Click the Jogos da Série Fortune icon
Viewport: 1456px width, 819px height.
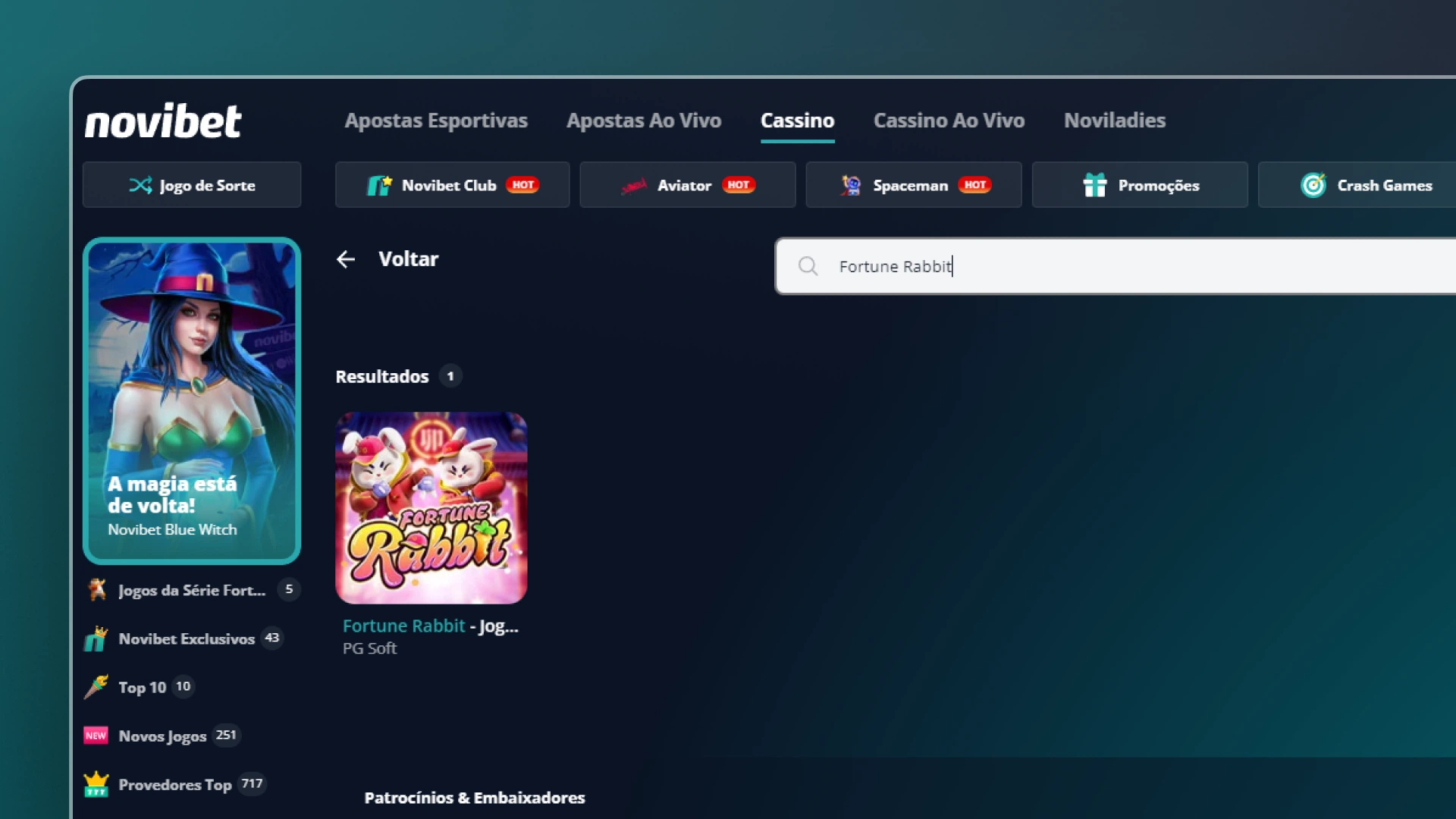point(96,589)
